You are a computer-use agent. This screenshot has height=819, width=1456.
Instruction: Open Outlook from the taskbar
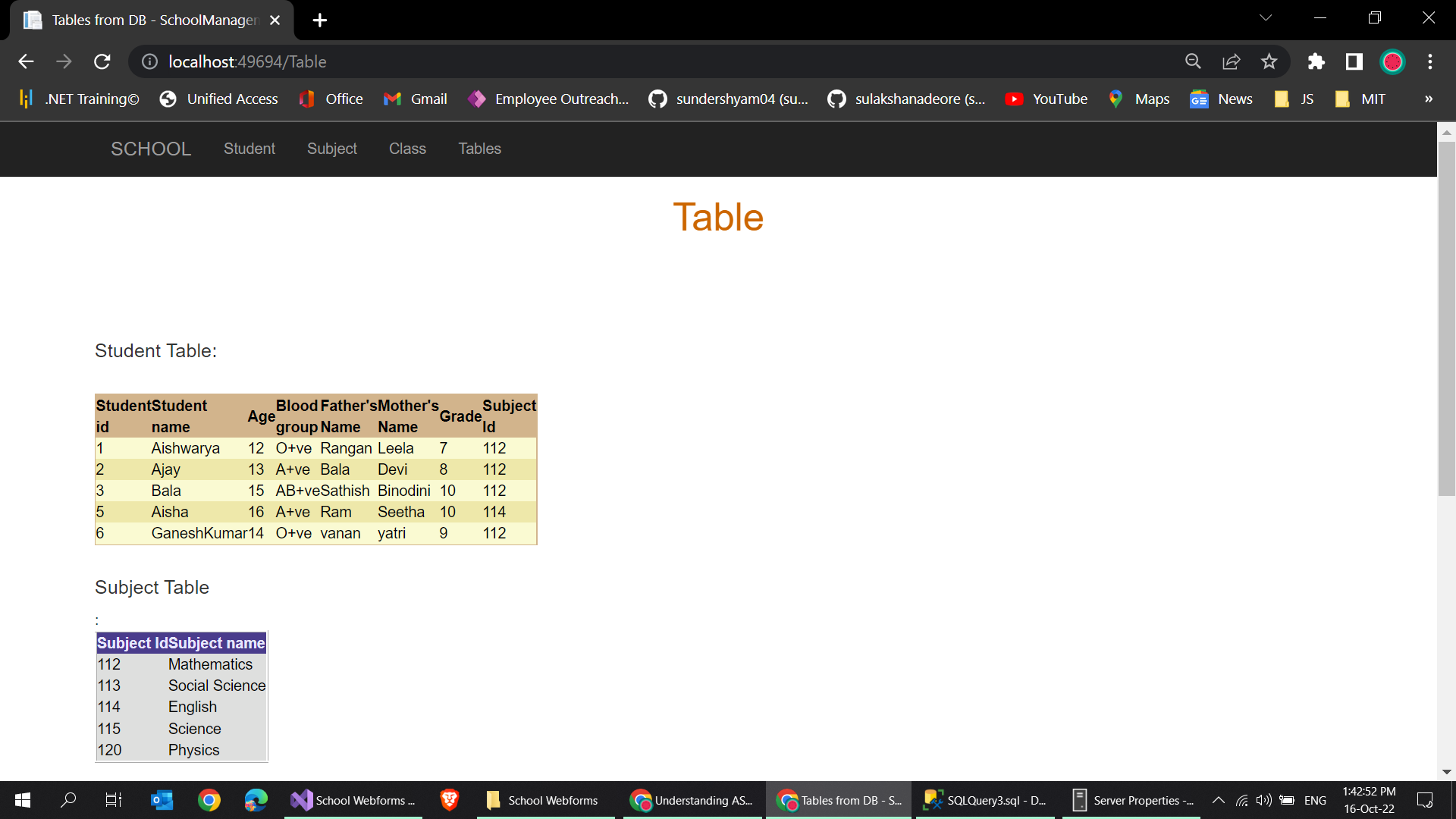(162, 800)
